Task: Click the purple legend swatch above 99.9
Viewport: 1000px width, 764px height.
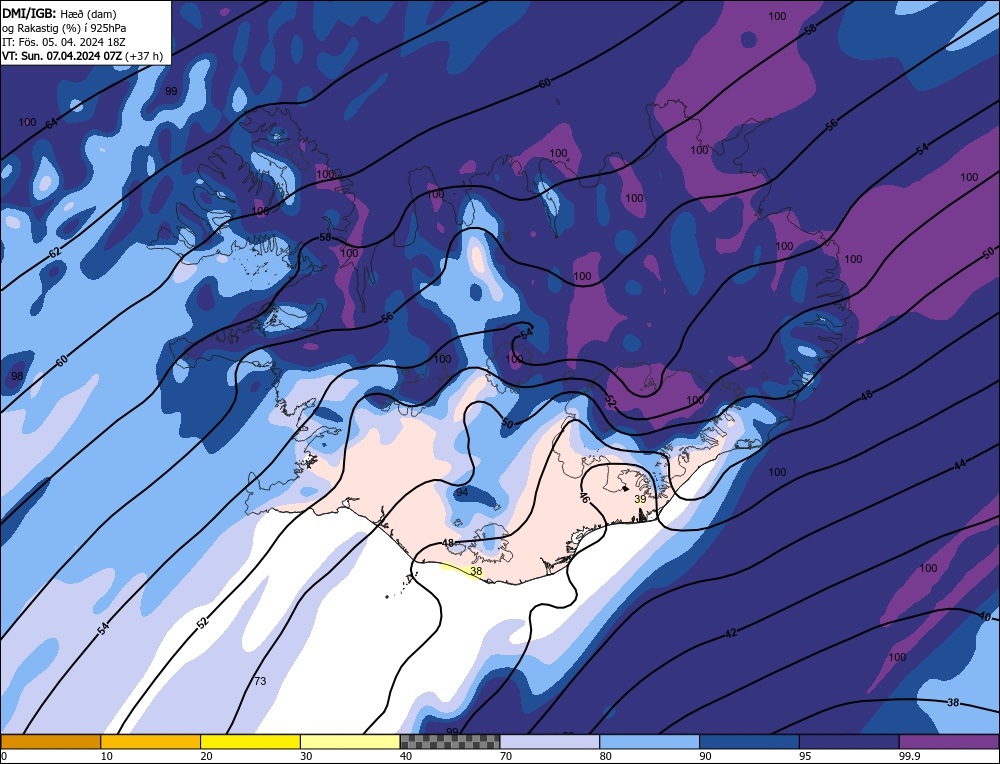Action: point(949,741)
